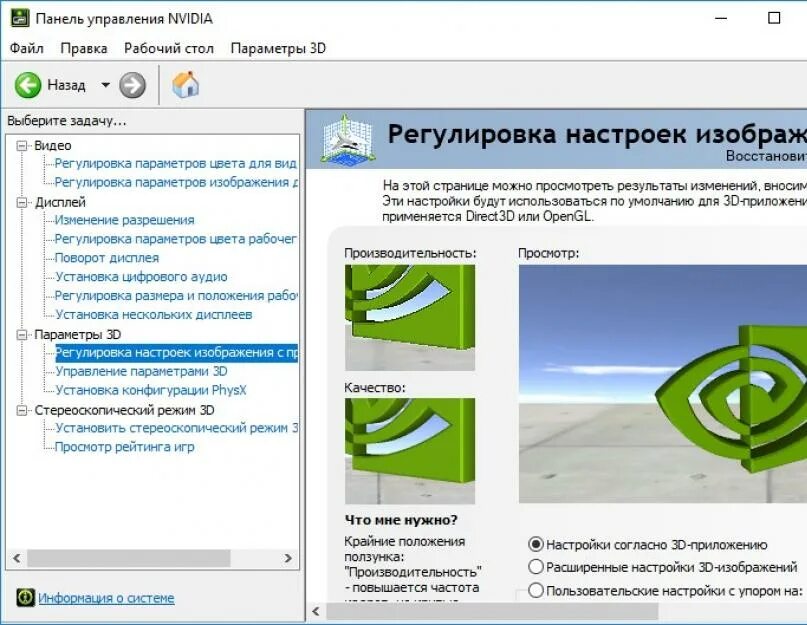Open the Параметры 3D menu
The width and height of the screenshot is (807, 625).
point(278,48)
